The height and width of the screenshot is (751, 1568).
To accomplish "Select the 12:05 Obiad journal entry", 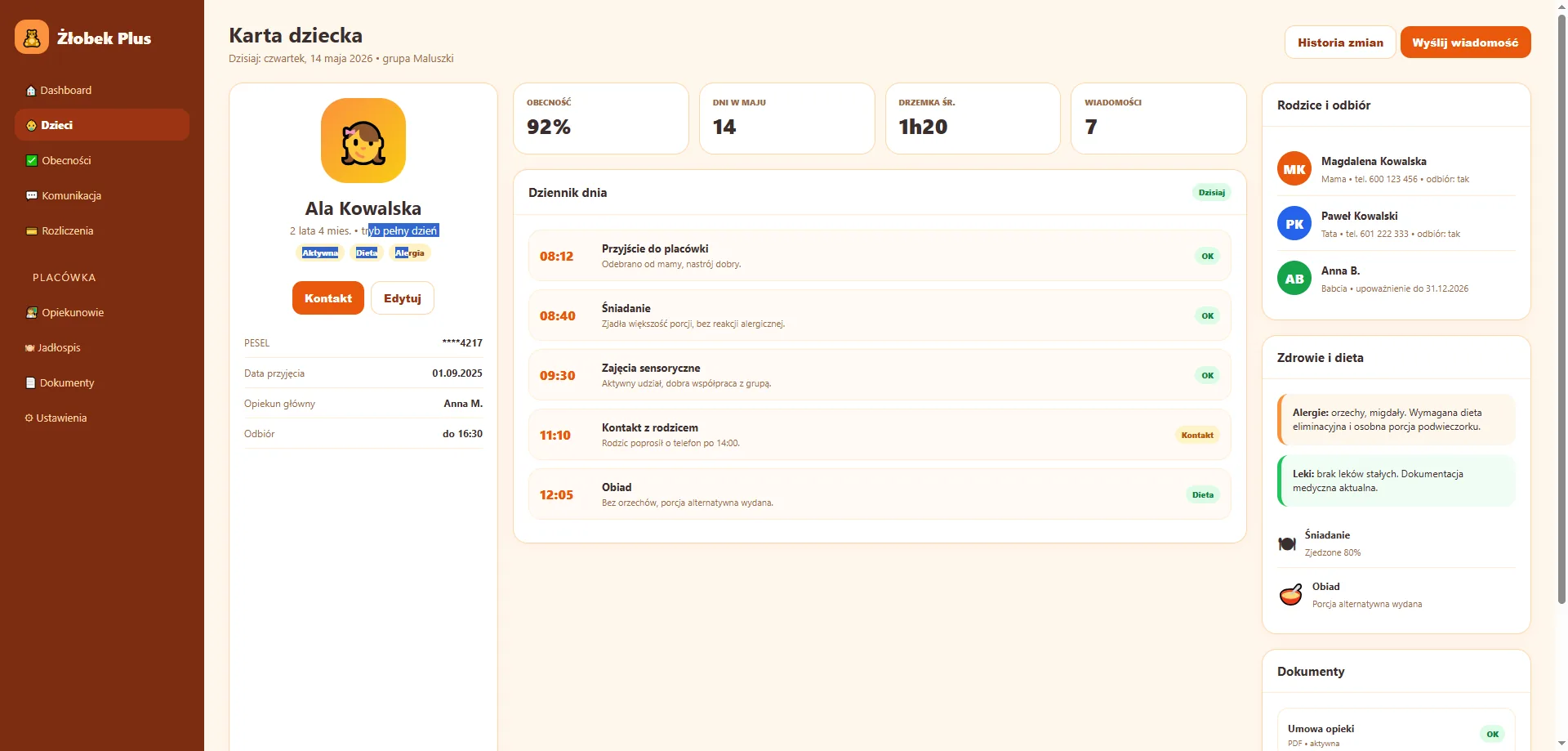I will tap(880, 494).
